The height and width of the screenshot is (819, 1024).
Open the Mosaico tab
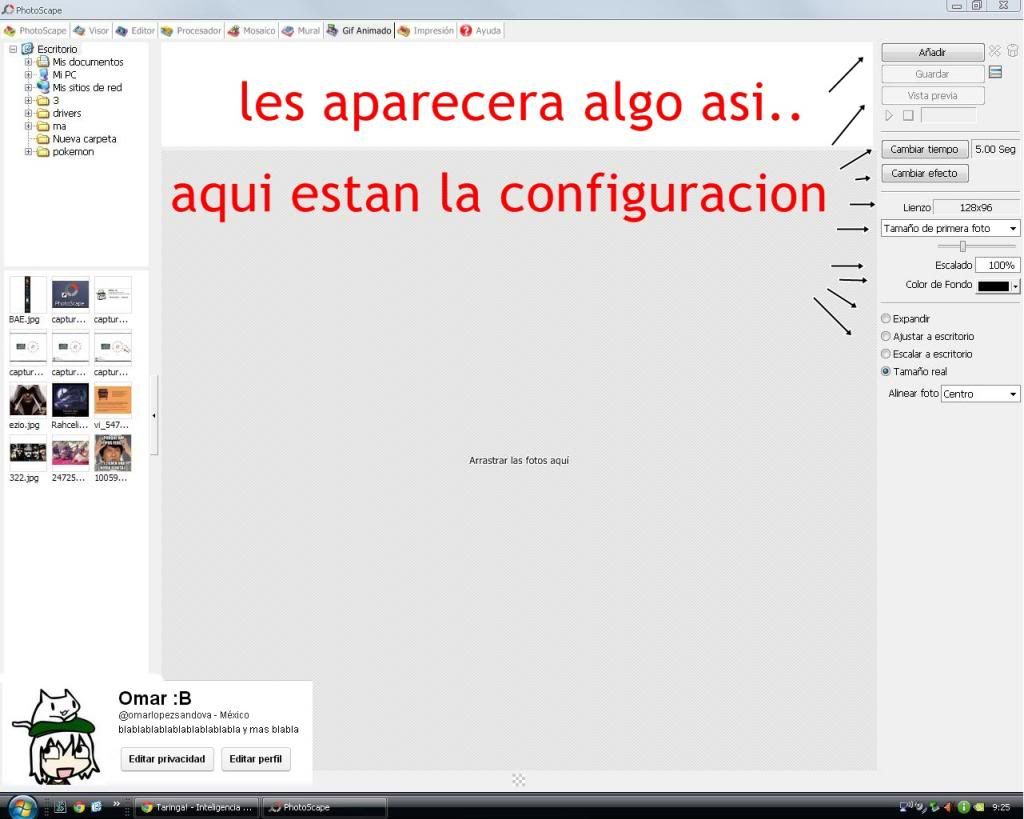[251, 31]
